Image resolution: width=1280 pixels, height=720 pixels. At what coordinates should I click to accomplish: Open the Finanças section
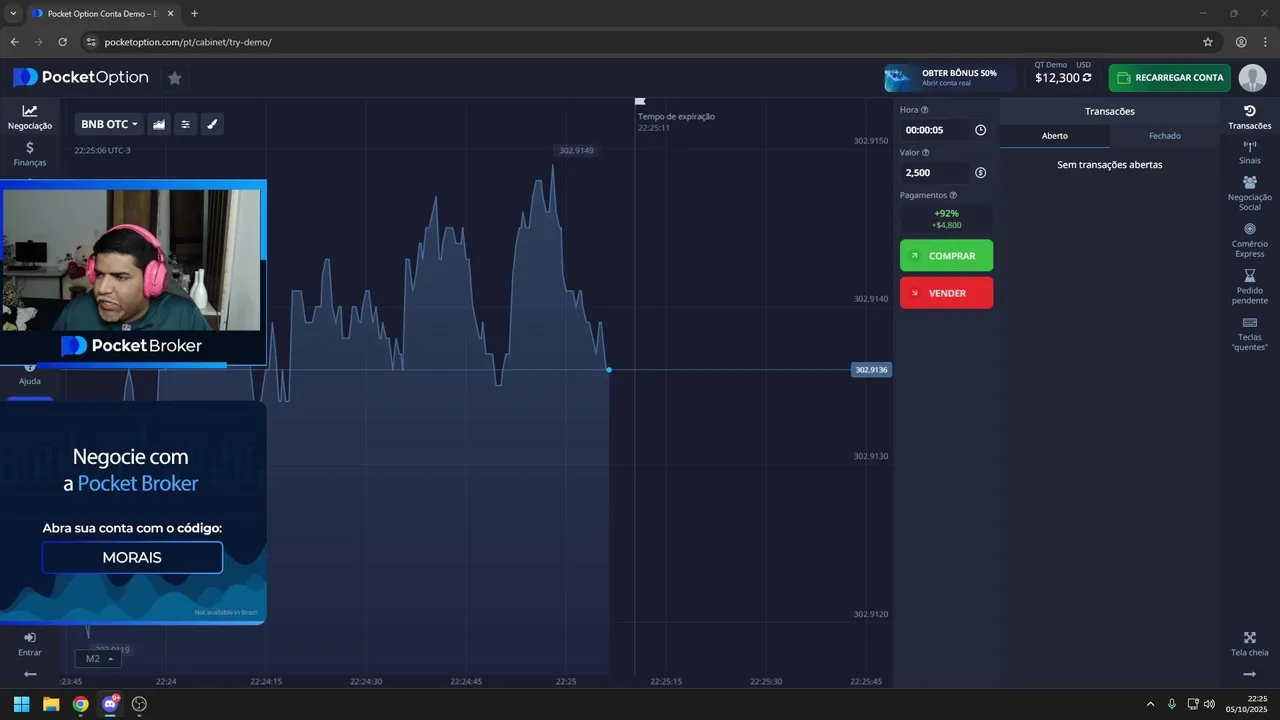point(30,154)
